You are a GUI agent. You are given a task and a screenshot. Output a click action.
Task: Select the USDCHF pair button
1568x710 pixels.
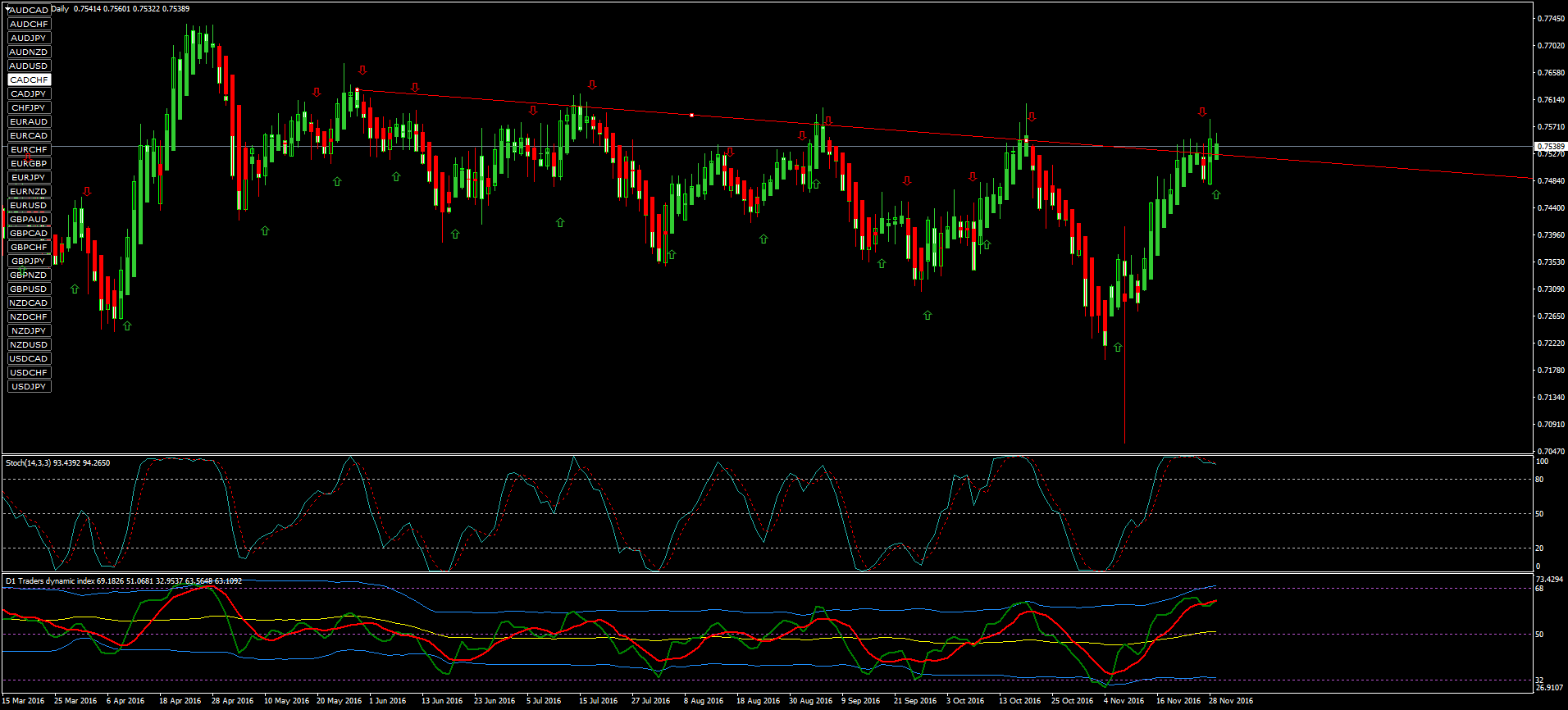pyautogui.click(x=29, y=373)
